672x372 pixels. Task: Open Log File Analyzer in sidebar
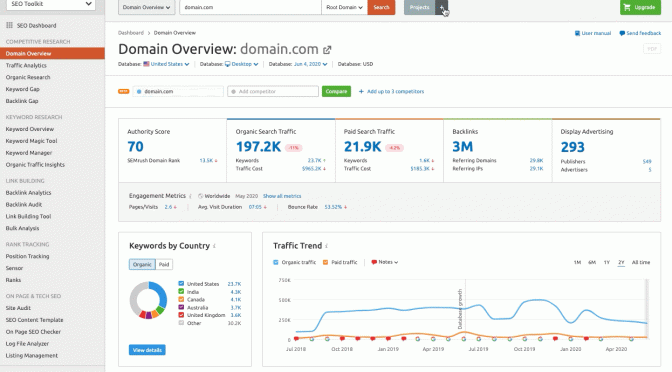click(27, 344)
